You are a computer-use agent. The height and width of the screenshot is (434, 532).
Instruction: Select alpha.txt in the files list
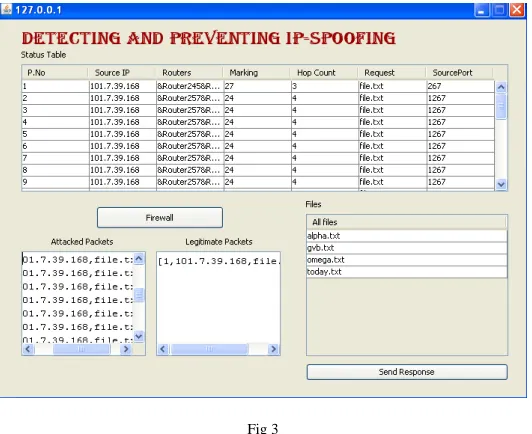[x=407, y=236]
